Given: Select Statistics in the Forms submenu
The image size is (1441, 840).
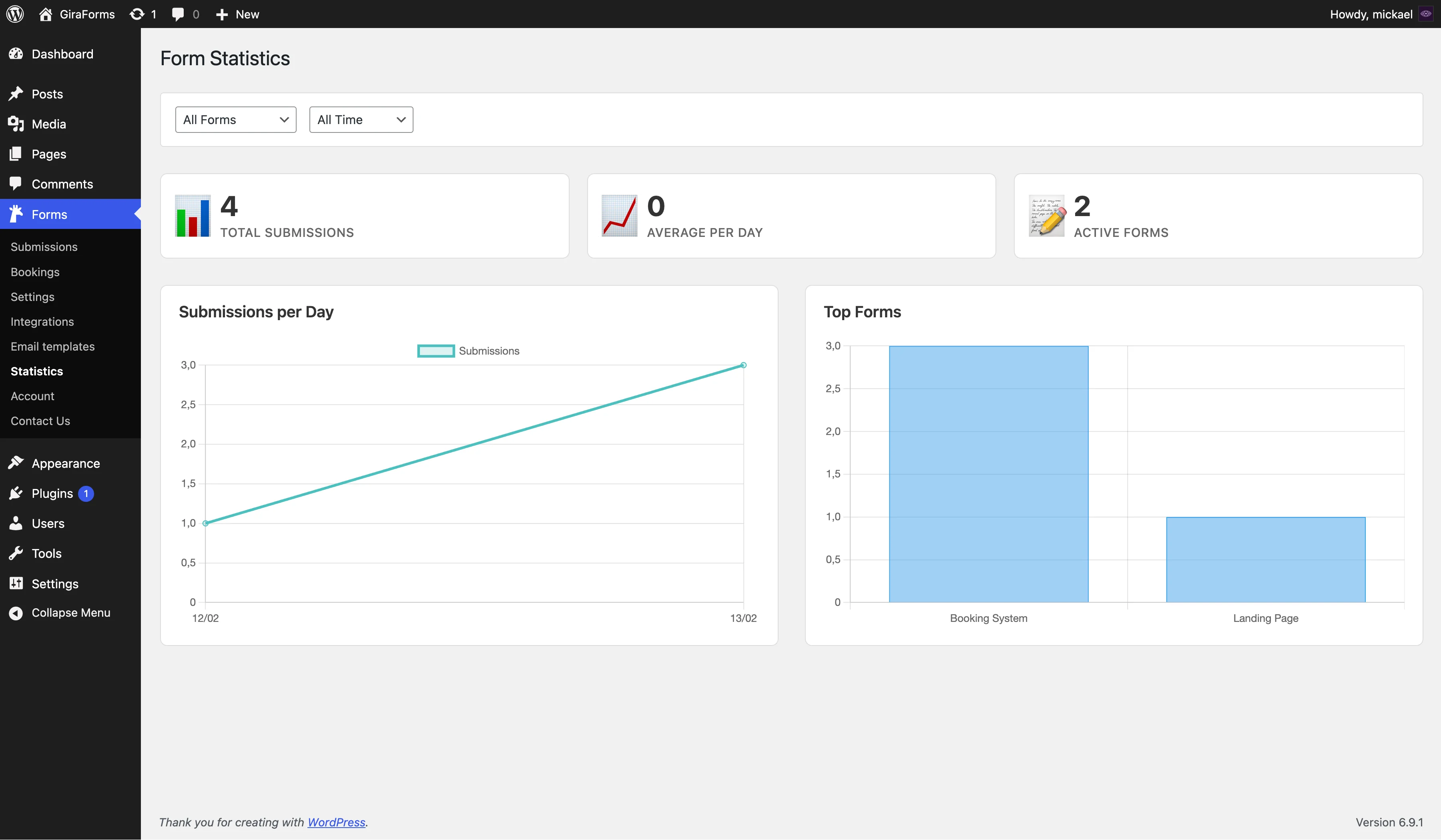Looking at the screenshot, I should [x=36, y=371].
